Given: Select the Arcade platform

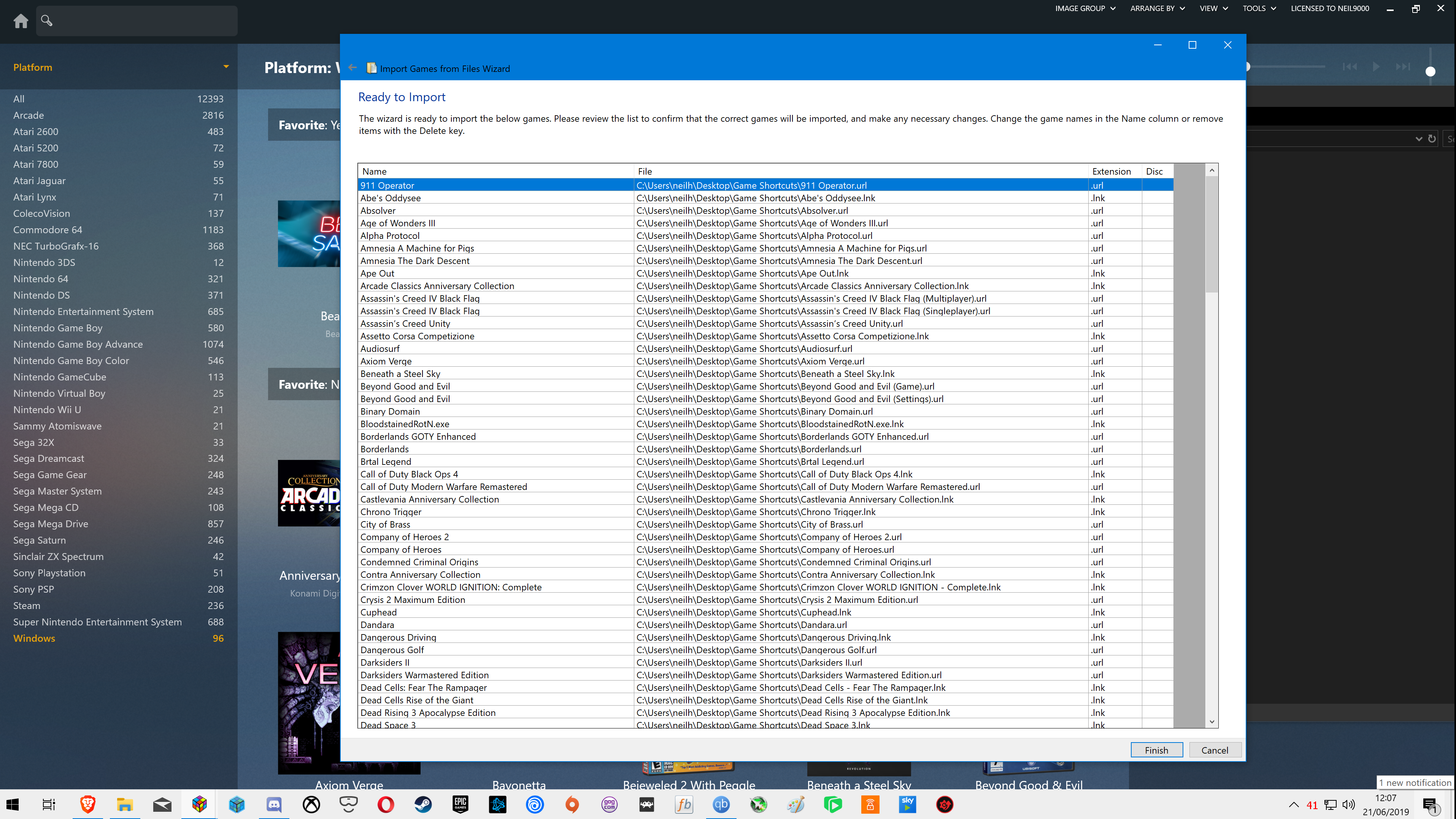Looking at the screenshot, I should point(118,115).
